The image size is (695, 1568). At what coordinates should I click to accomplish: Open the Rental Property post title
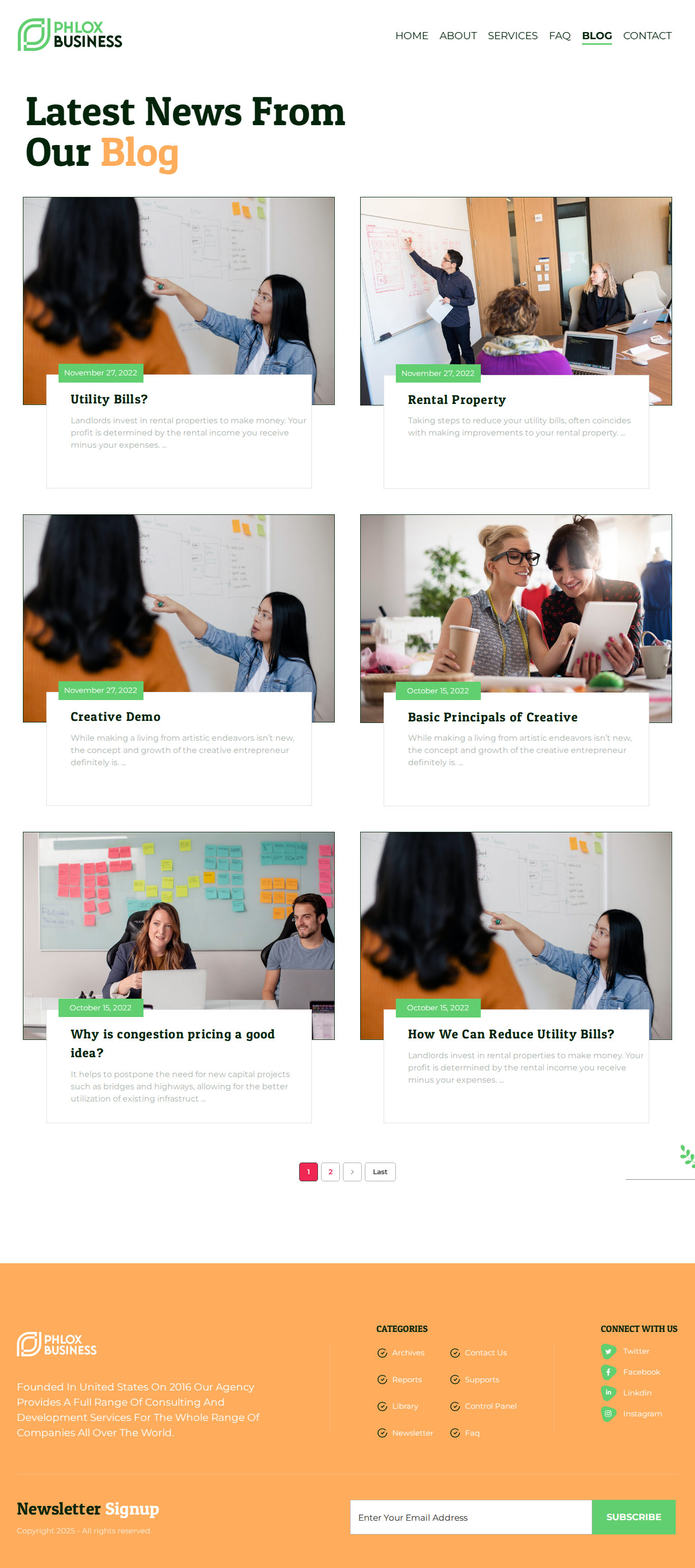[x=456, y=400]
